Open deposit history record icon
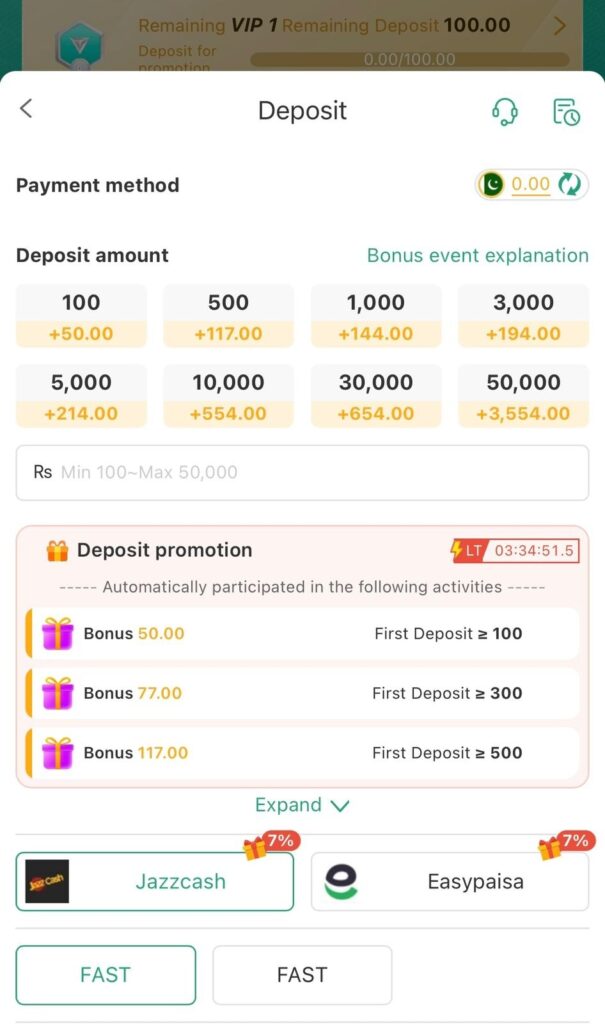This screenshot has height=1024, width=605. [x=566, y=111]
